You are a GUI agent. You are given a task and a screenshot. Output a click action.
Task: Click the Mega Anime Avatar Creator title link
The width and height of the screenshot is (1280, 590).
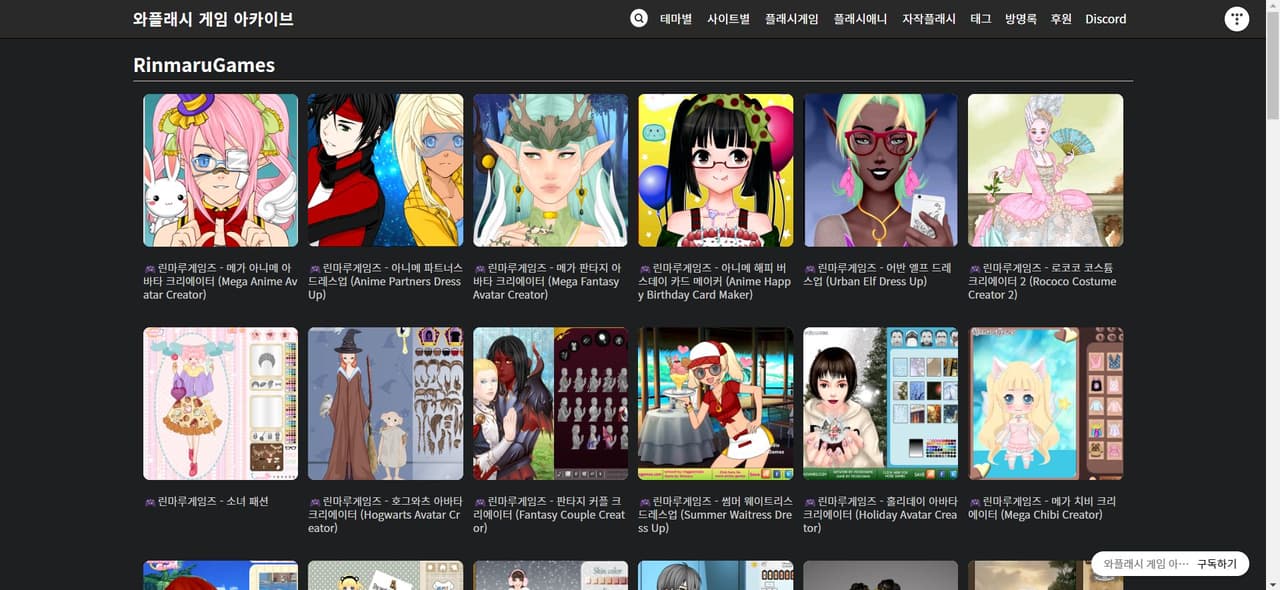pos(220,281)
